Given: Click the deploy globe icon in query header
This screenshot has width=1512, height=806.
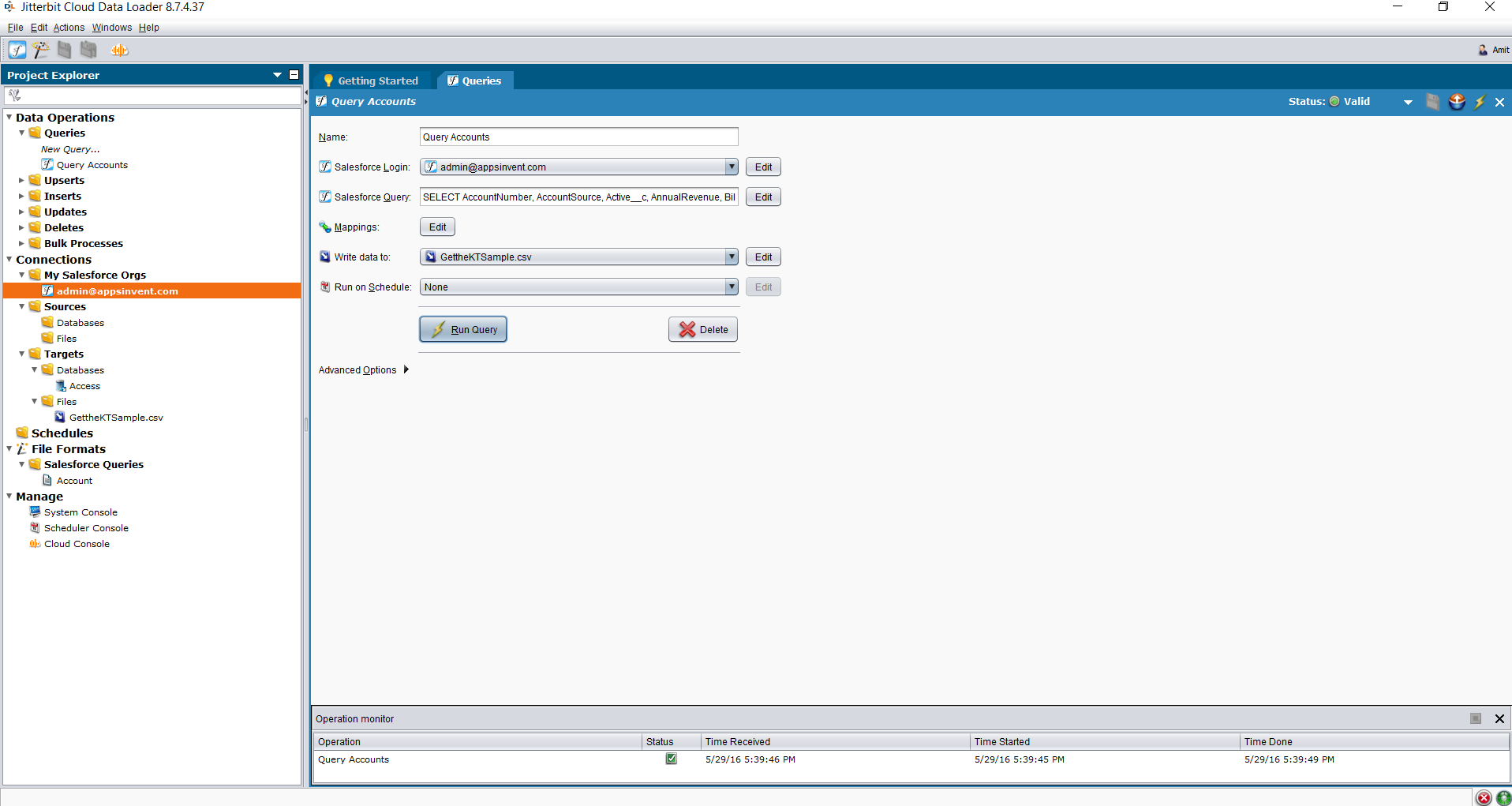Looking at the screenshot, I should [1457, 102].
